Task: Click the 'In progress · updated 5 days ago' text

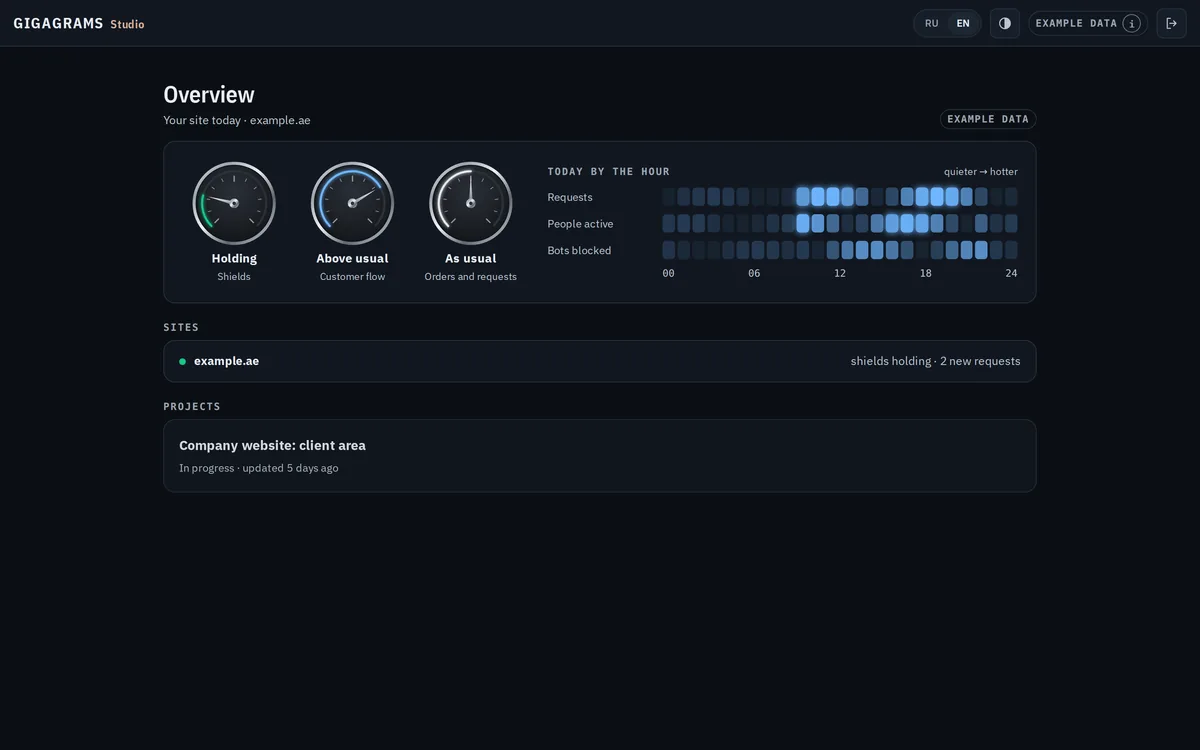Action: (x=259, y=468)
